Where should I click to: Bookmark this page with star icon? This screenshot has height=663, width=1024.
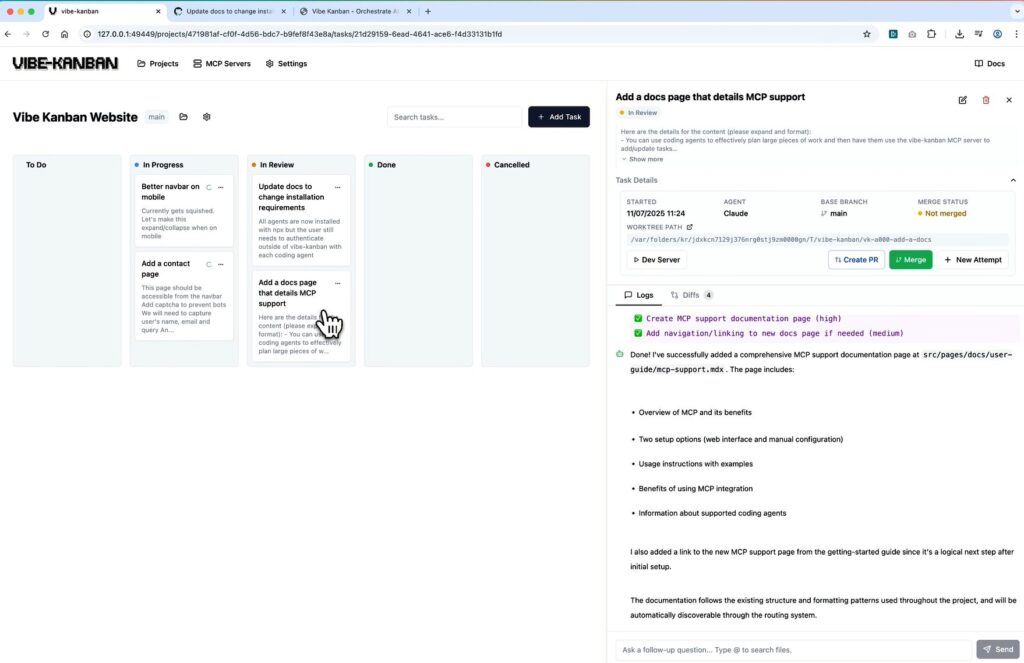pyautogui.click(x=867, y=34)
